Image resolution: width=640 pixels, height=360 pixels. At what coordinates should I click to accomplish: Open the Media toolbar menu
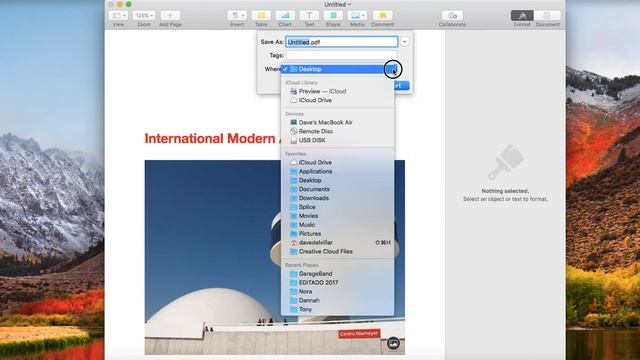point(357,16)
